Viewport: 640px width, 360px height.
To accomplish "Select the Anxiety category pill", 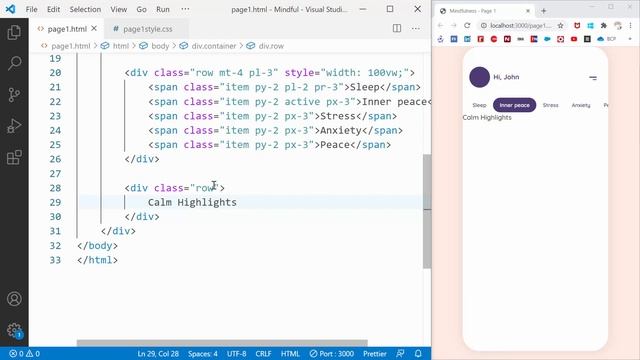I will (x=581, y=105).
